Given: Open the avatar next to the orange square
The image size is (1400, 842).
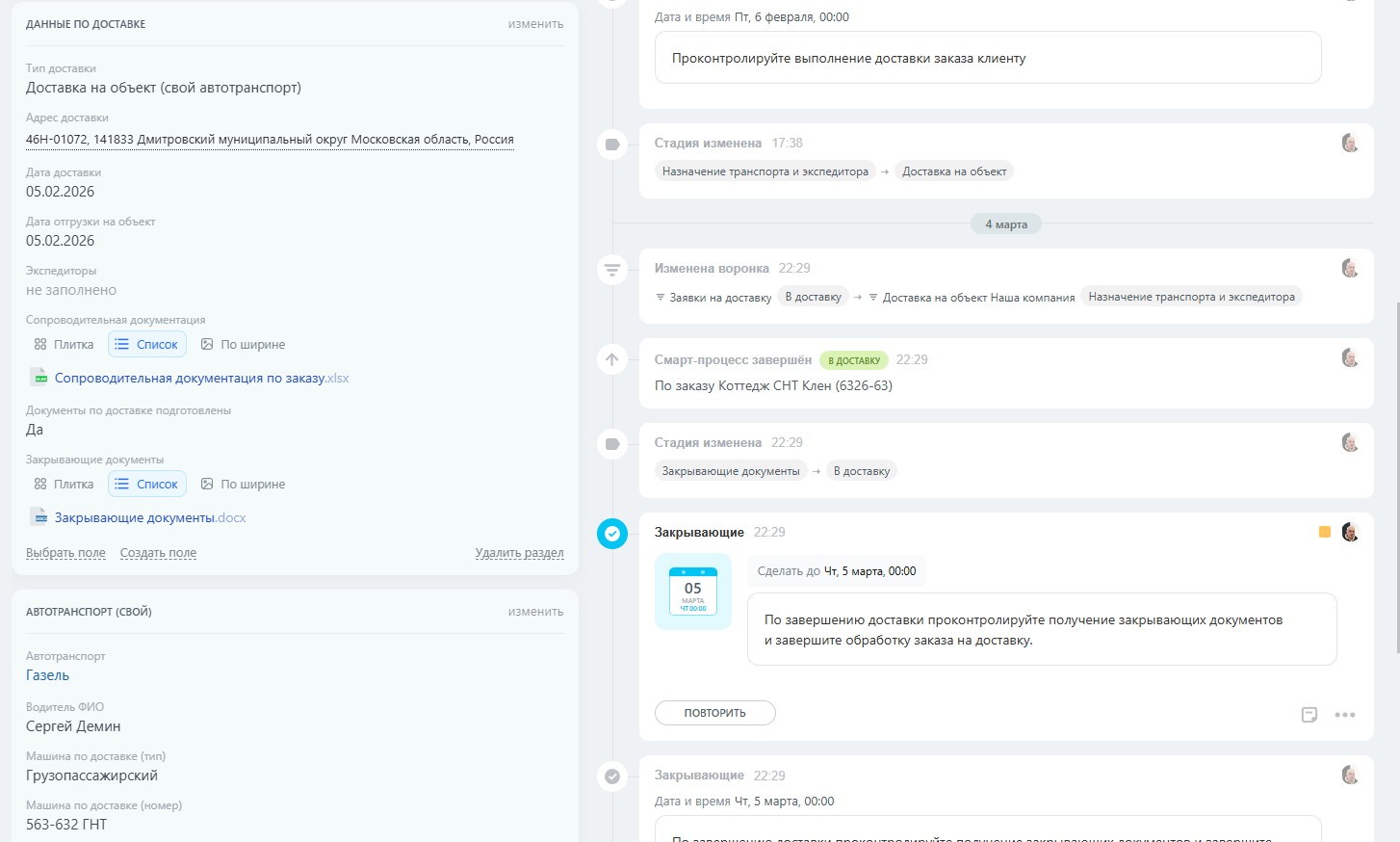Looking at the screenshot, I should pos(1350,532).
